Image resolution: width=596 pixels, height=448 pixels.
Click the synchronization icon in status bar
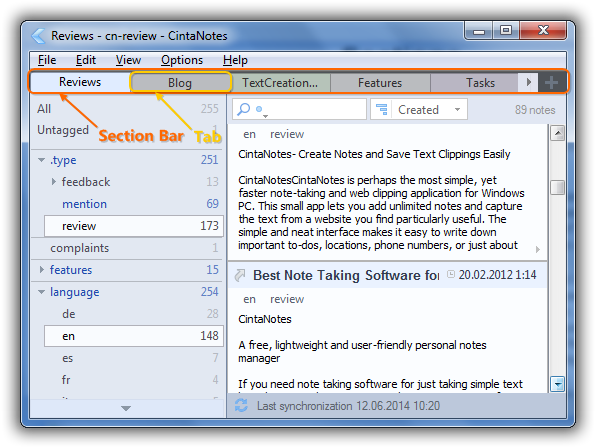[241, 405]
